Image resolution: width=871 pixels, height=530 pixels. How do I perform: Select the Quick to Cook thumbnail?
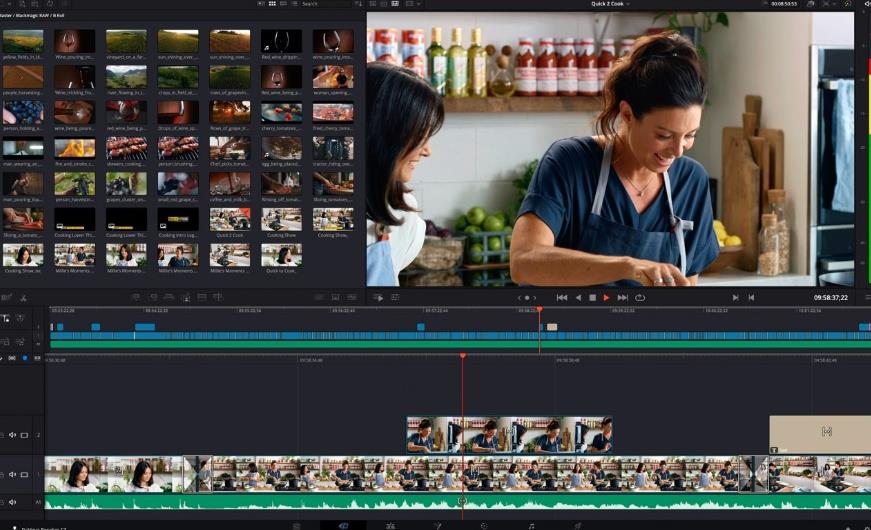tap(282, 255)
